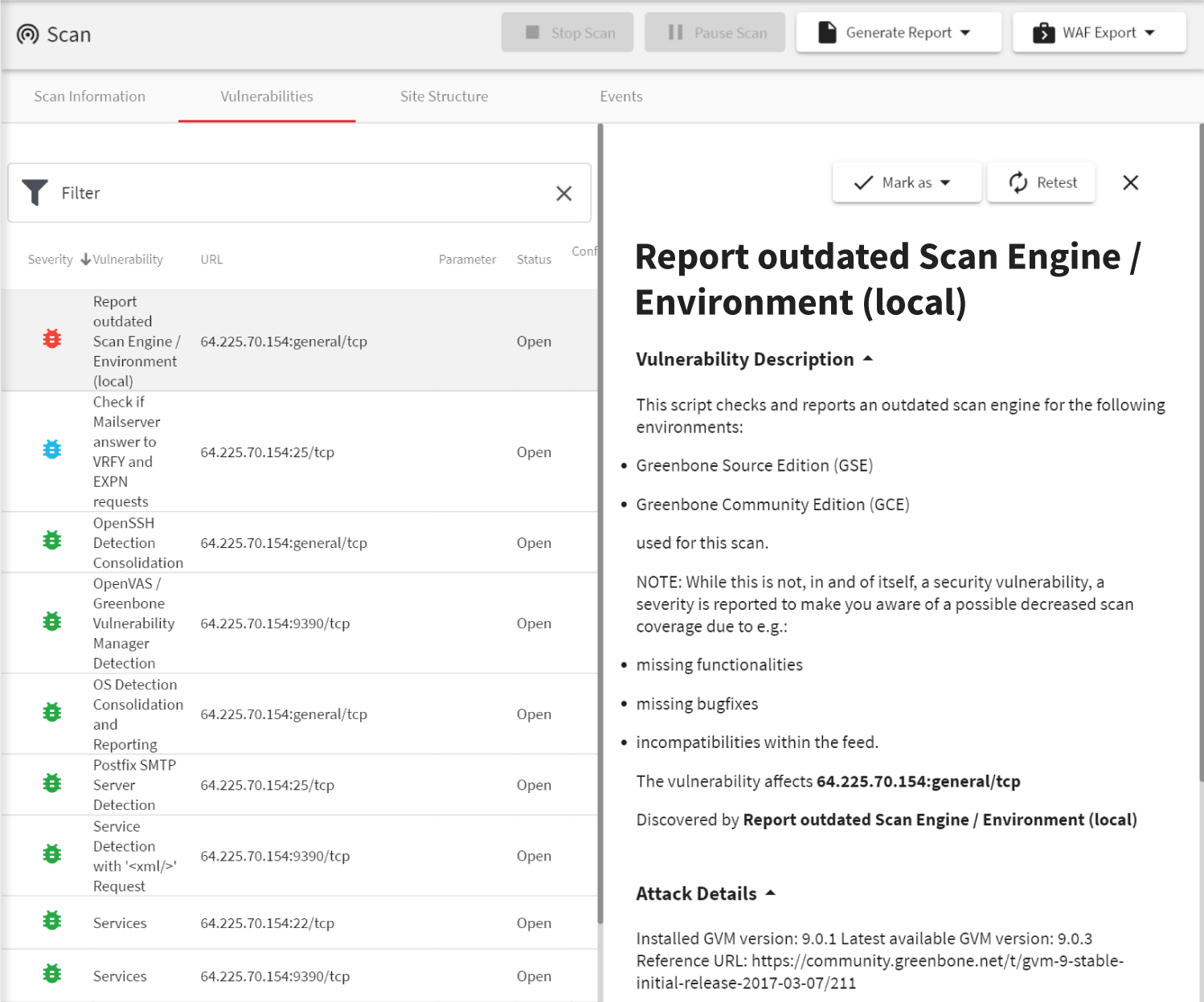
Task: Click the vulnerability list vertical scrollbar
Action: (x=600, y=522)
